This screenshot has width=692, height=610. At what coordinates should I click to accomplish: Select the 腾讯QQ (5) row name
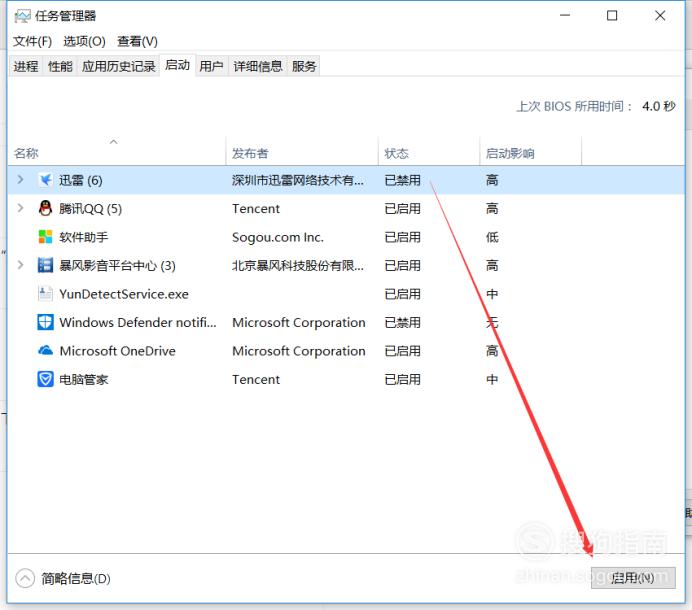pyautogui.click(x=90, y=208)
